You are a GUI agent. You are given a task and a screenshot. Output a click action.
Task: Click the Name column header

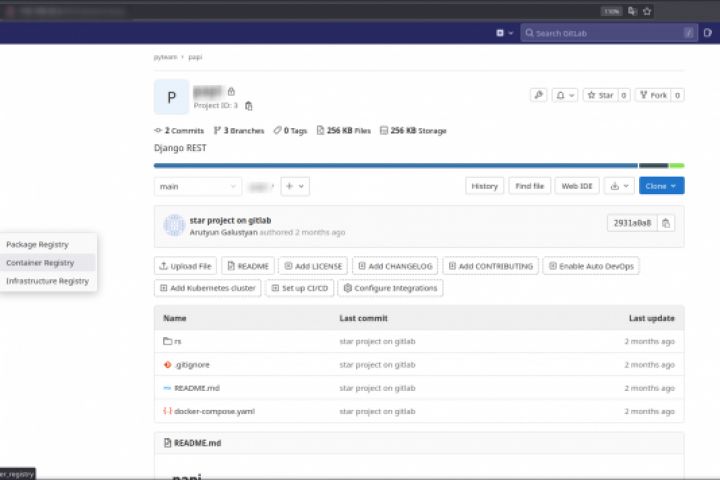click(175, 318)
